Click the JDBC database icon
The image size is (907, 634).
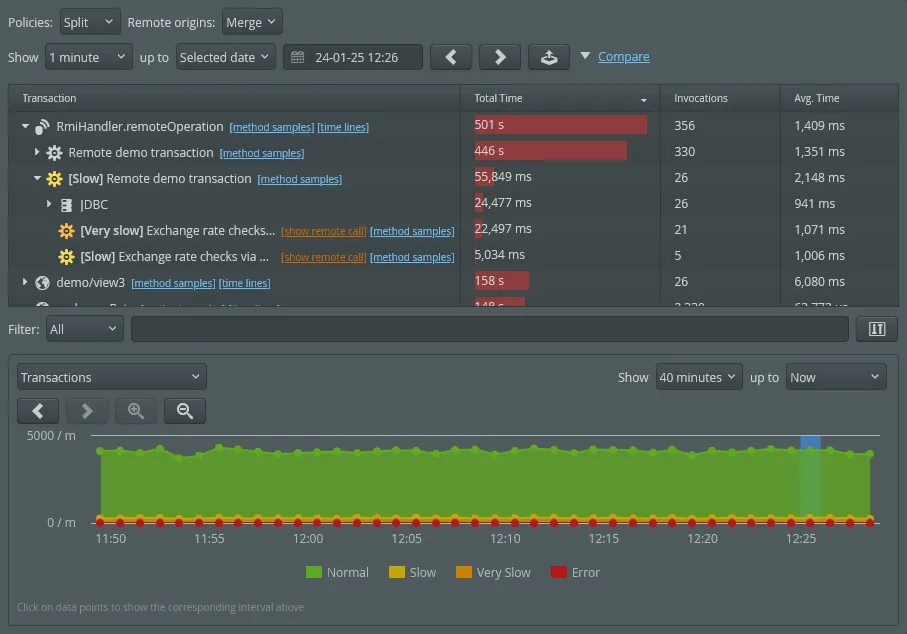click(x=68, y=204)
